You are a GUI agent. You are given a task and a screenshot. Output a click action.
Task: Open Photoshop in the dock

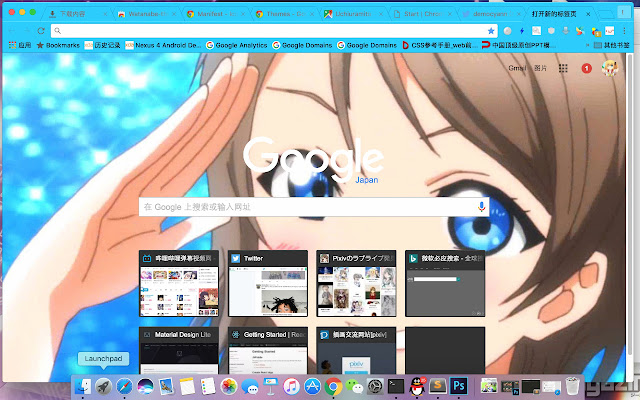coord(458,386)
